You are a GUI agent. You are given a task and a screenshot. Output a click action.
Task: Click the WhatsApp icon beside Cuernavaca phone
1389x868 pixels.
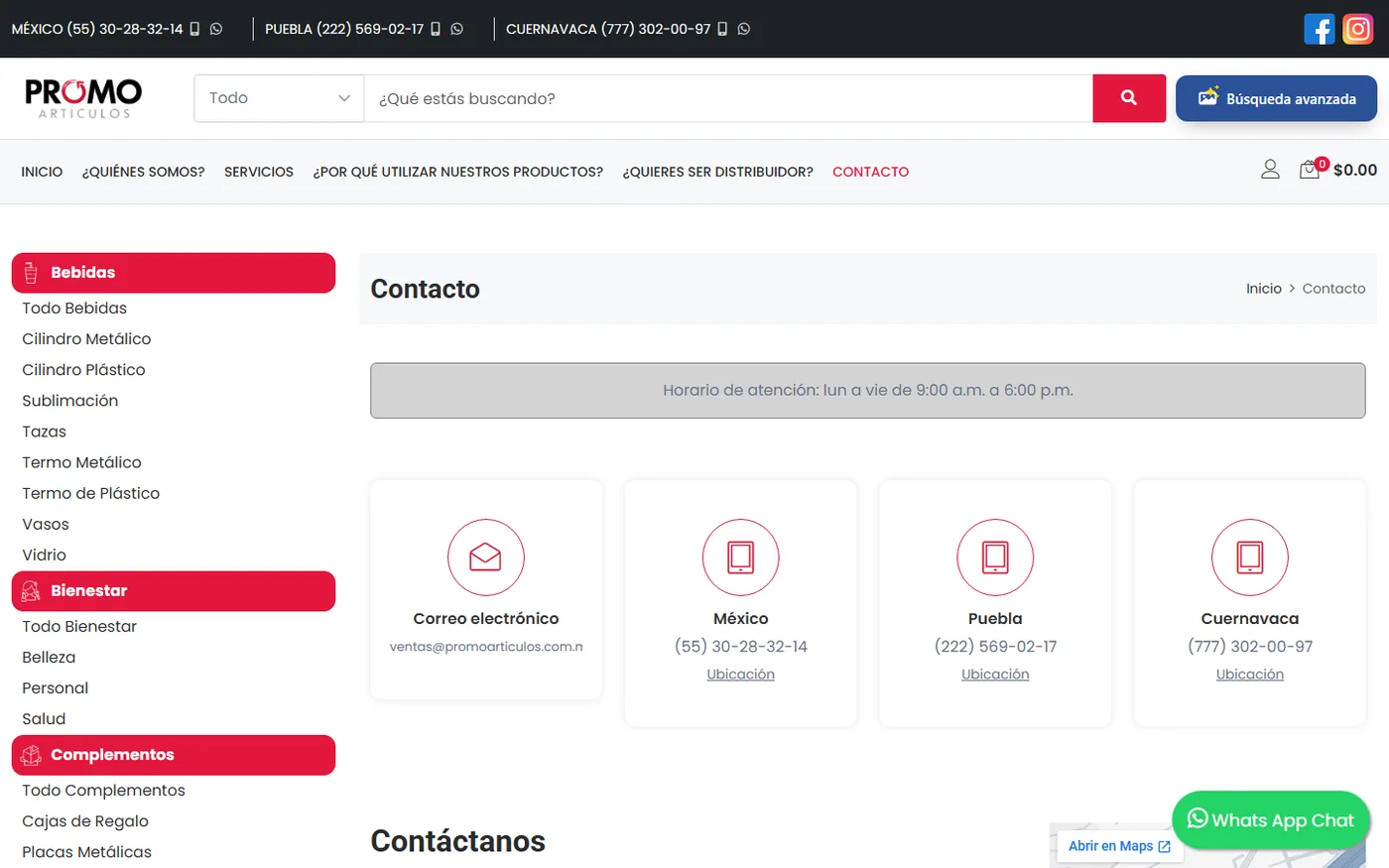tap(744, 29)
